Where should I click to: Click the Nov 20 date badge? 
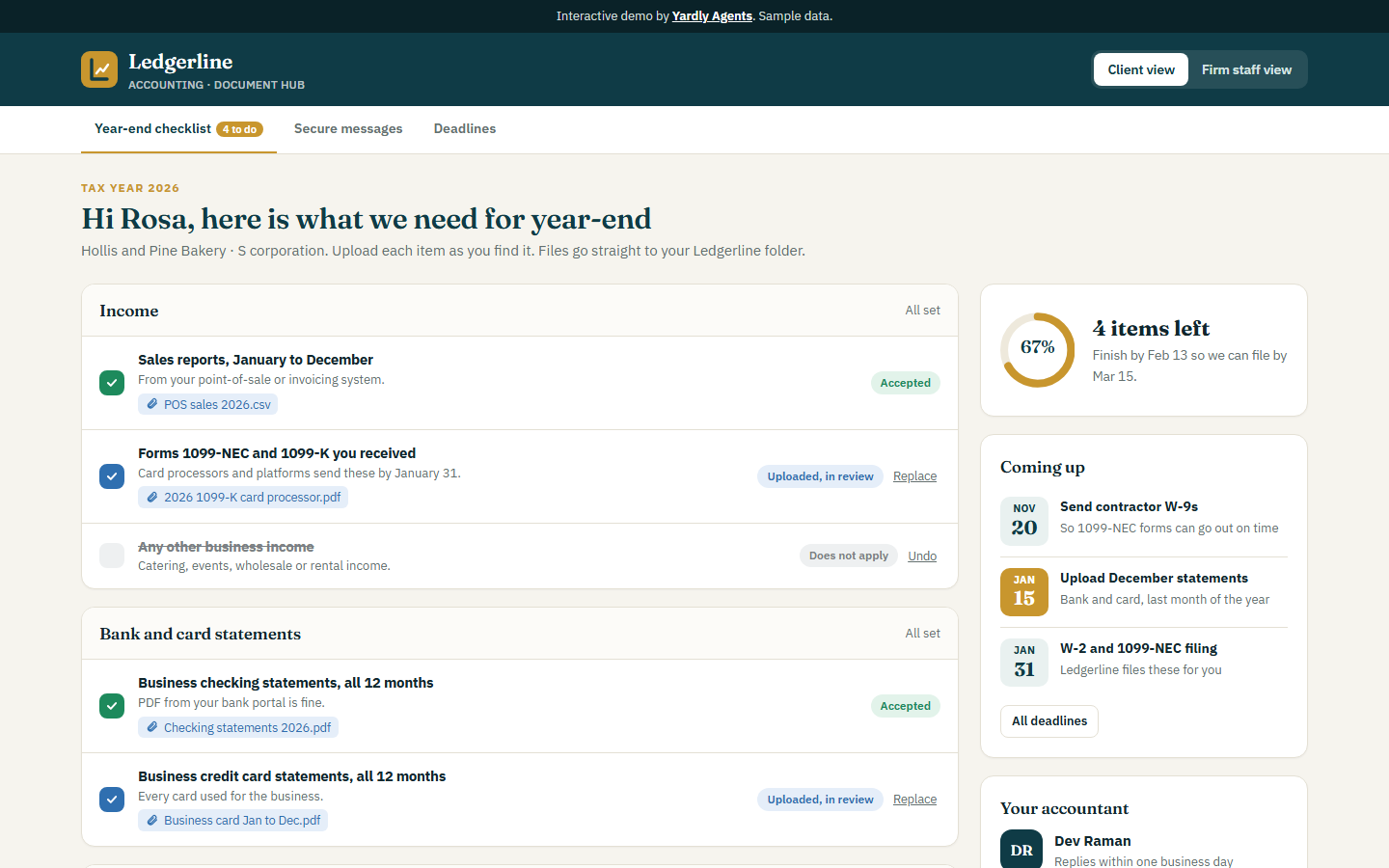click(x=1024, y=521)
